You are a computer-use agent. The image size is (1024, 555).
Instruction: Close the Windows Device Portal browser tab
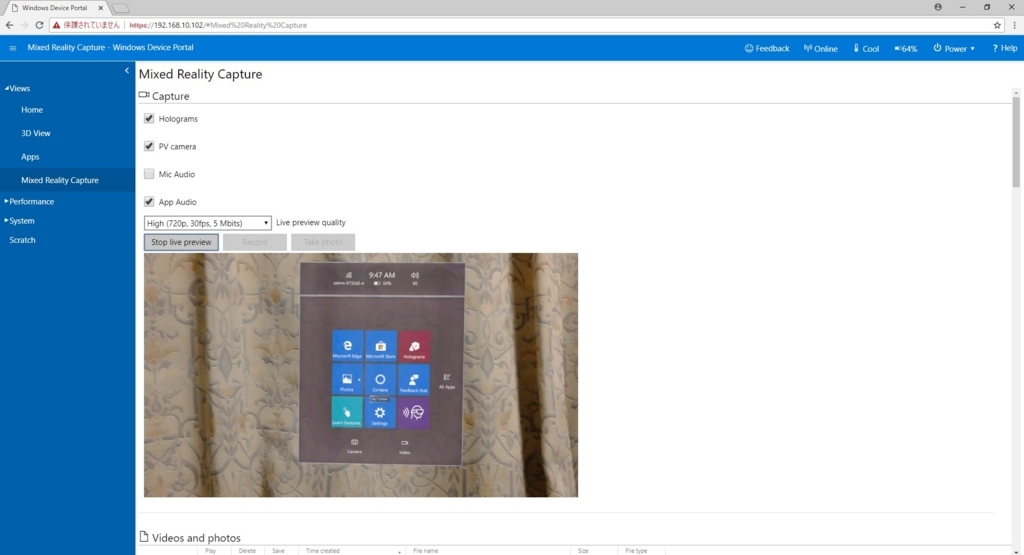pos(101,8)
